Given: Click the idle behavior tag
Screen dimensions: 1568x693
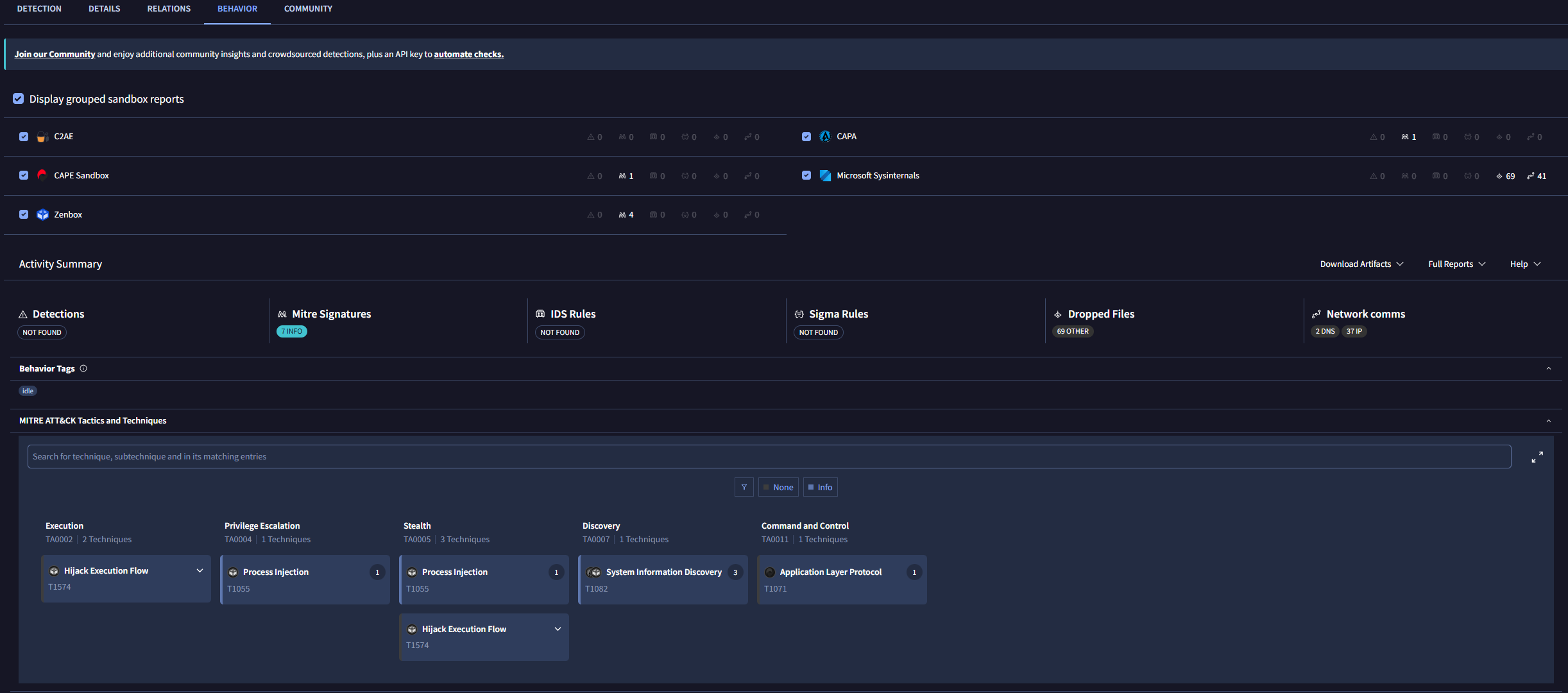Looking at the screenshot, I should 28,391.
